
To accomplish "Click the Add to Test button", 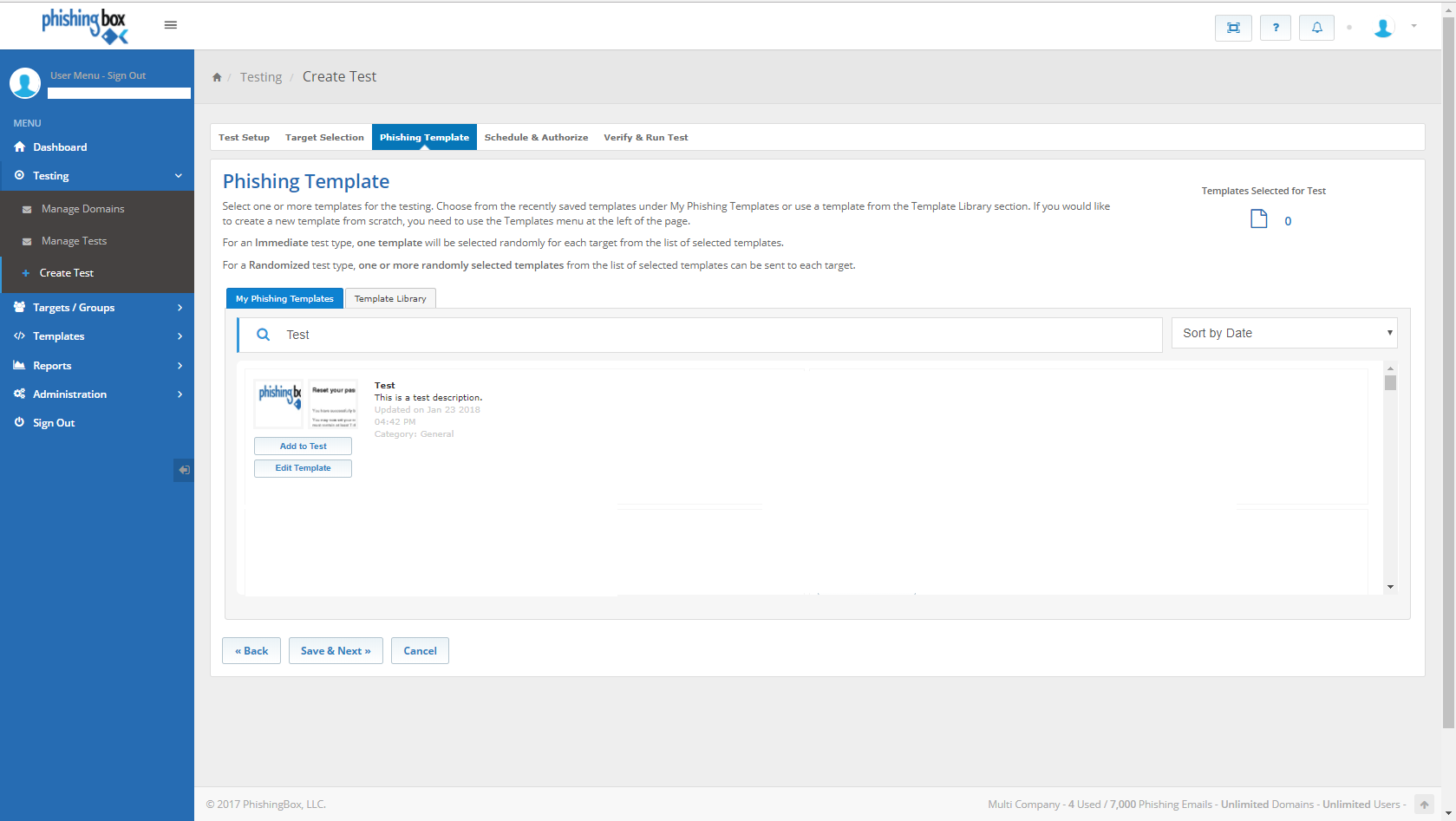I will click(x=303, y=446).
